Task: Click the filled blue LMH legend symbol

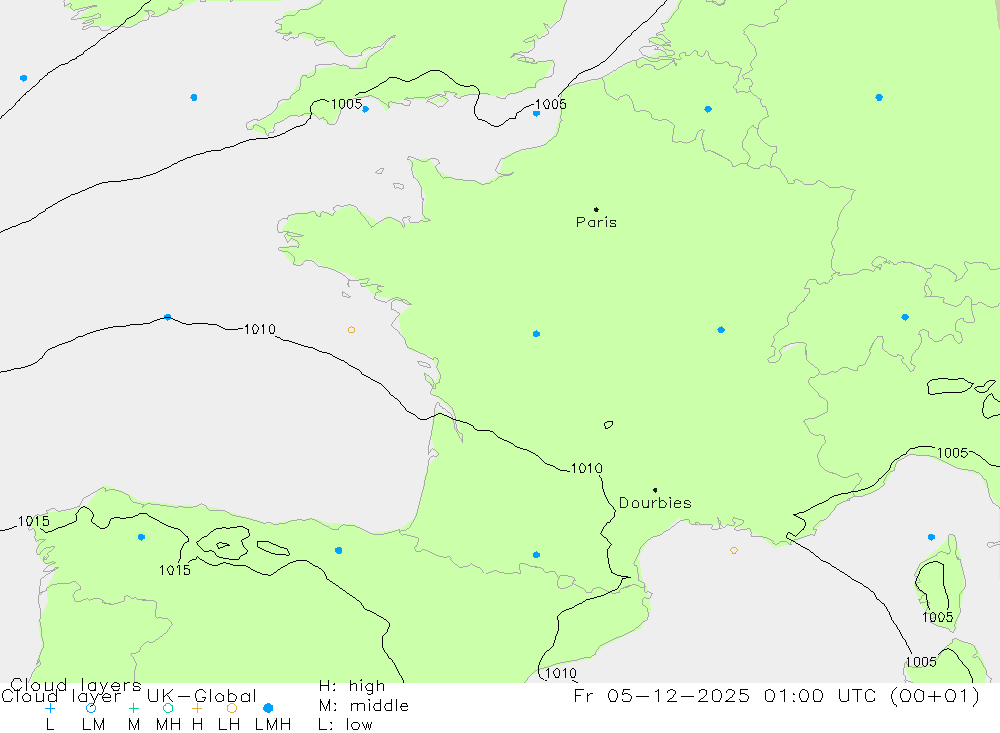Action: 268,708
